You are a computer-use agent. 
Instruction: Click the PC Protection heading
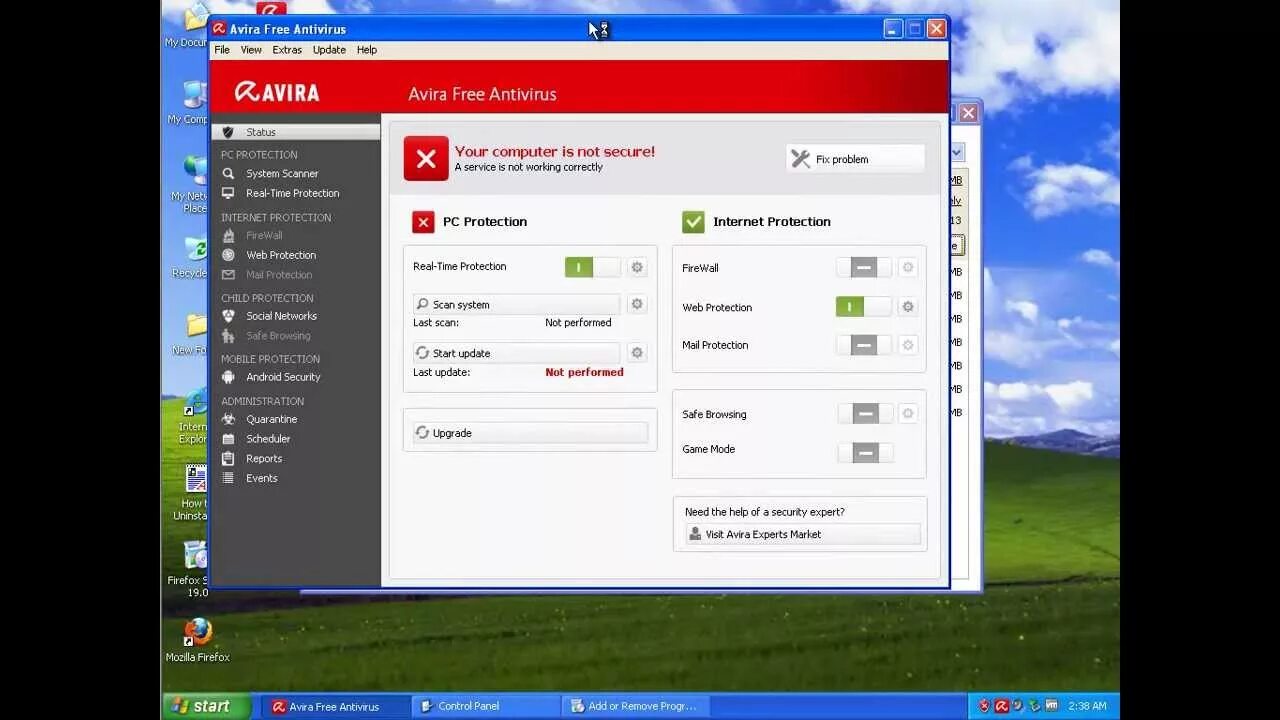click(x=485, y=222)
